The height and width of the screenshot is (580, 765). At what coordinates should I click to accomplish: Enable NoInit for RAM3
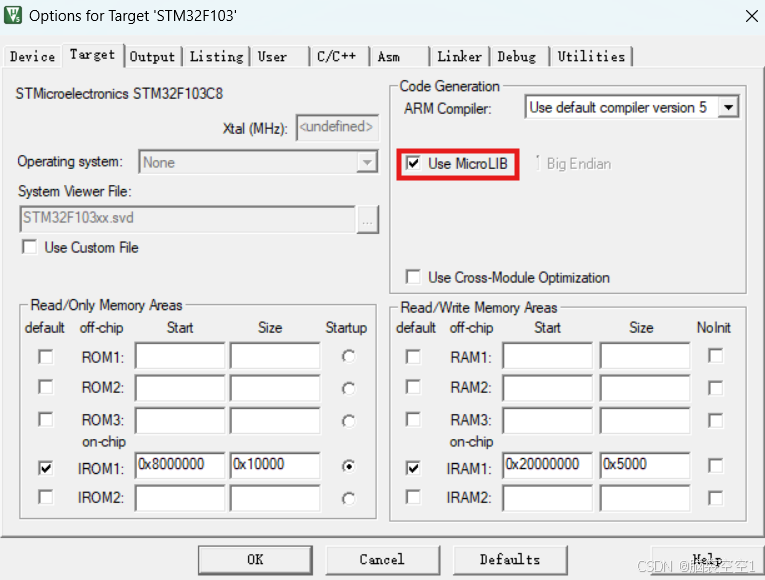[715, 420]
